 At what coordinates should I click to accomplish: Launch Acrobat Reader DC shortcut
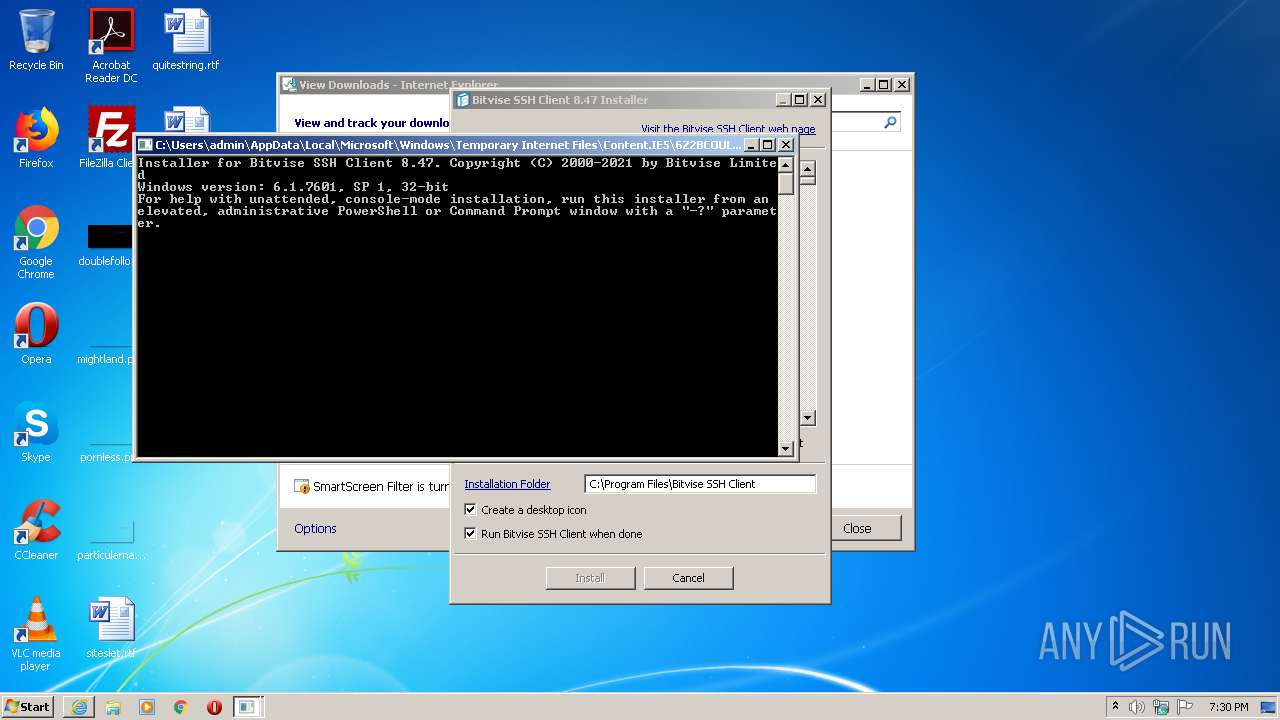pyautogui.click(x=111, y=46)
